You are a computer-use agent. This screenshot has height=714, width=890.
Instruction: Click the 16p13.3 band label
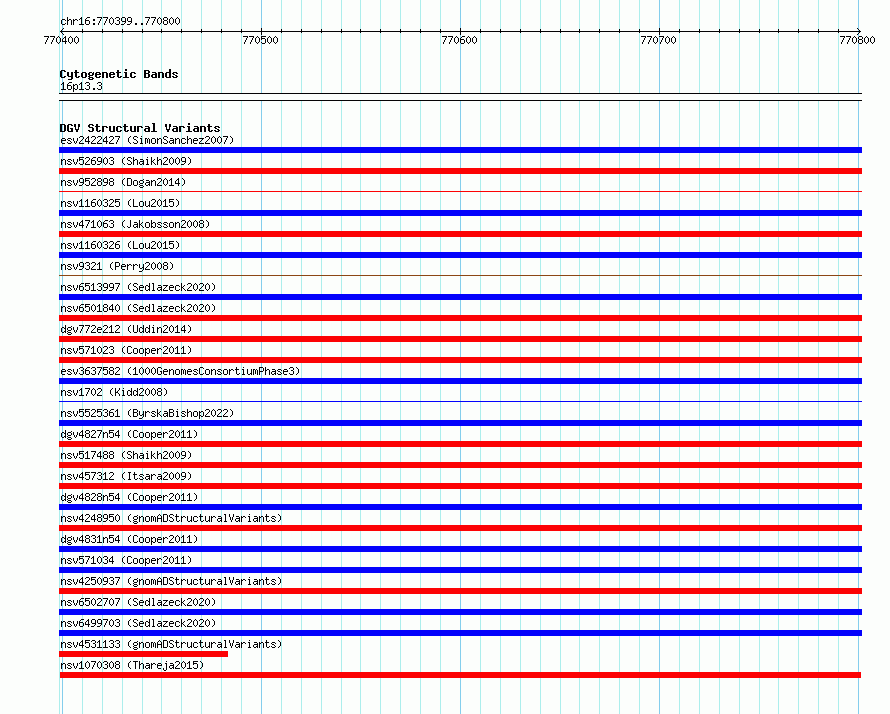tap(81, 86)
